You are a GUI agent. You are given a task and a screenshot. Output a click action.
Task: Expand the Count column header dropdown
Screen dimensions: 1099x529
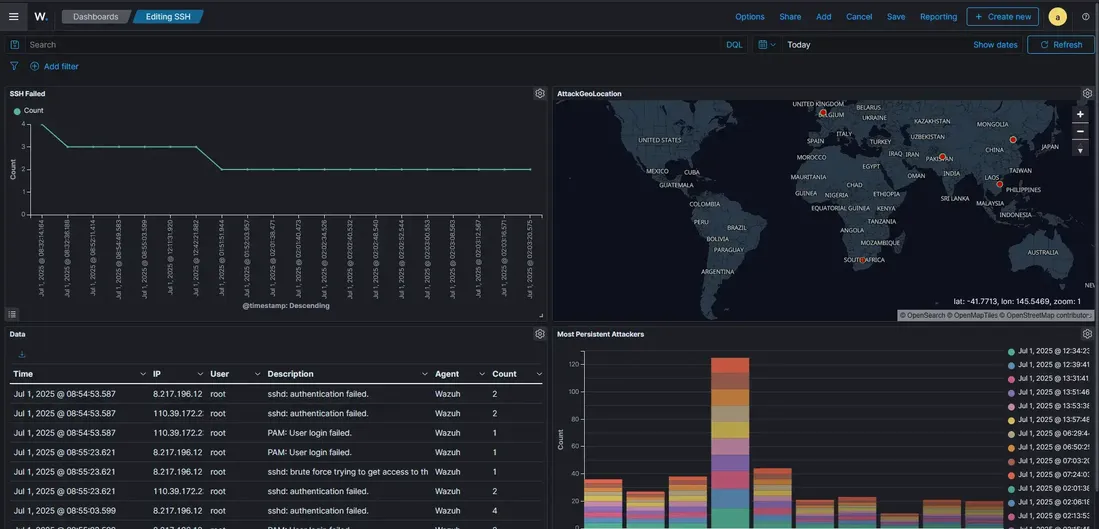coord(538,374)
